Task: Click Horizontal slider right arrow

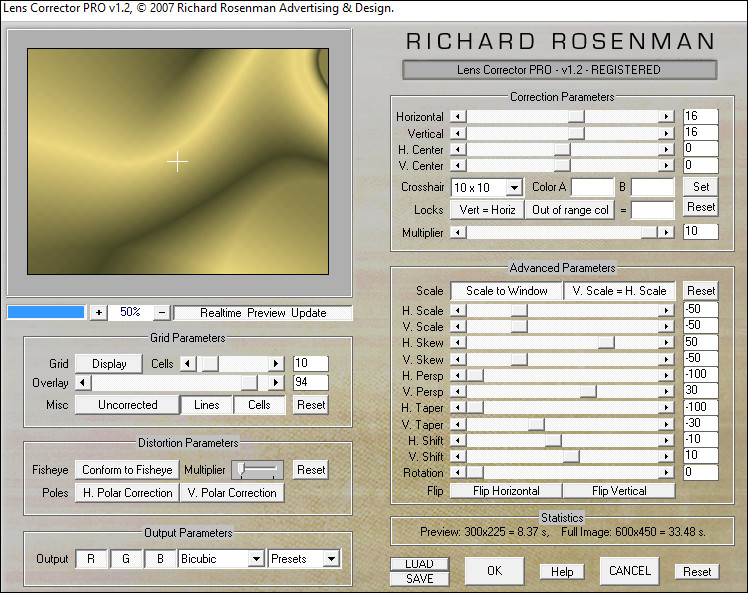Action: pos(666,116)
